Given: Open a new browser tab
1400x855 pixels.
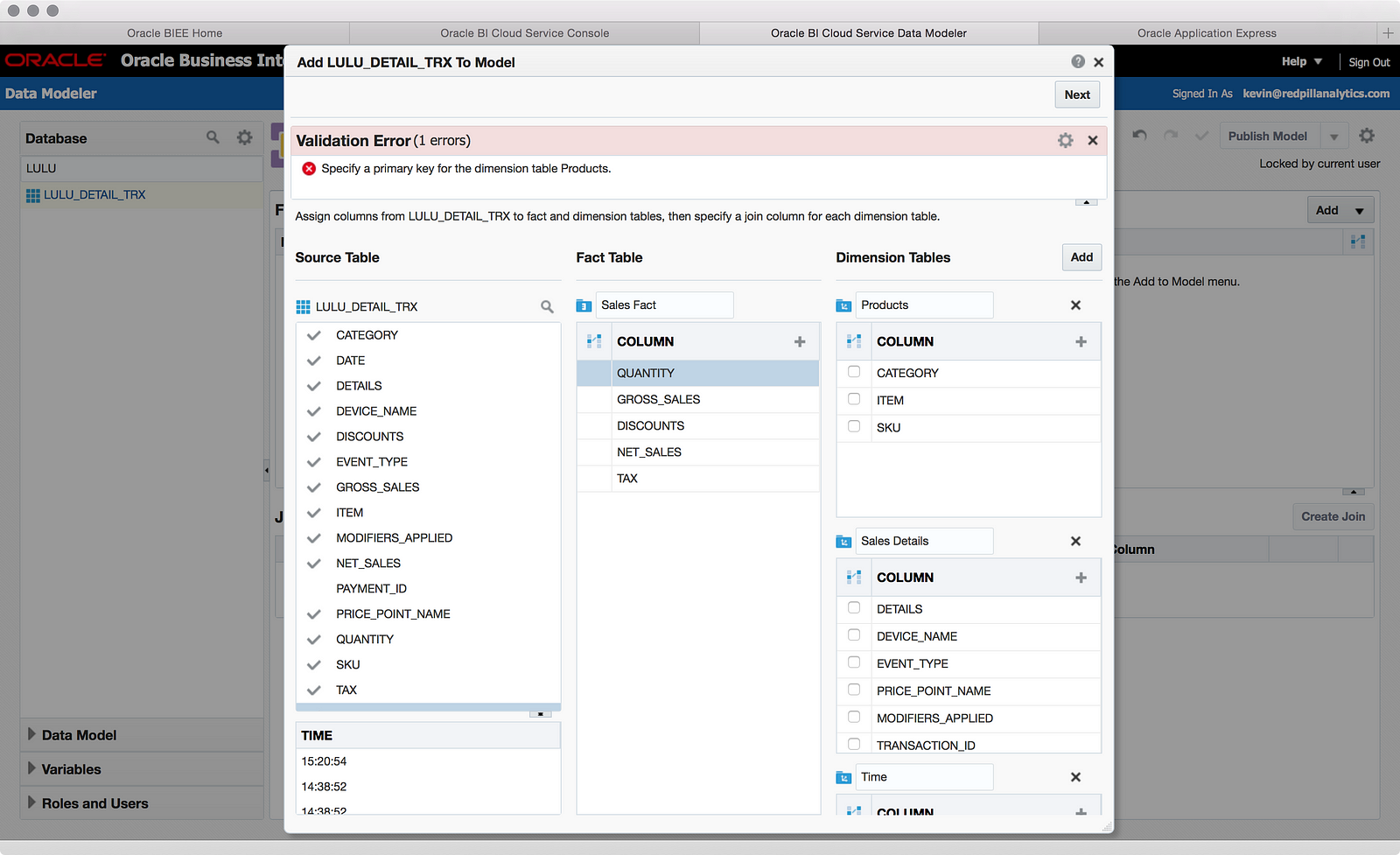Looking at the screenshot, I should tap(1388, 33).
